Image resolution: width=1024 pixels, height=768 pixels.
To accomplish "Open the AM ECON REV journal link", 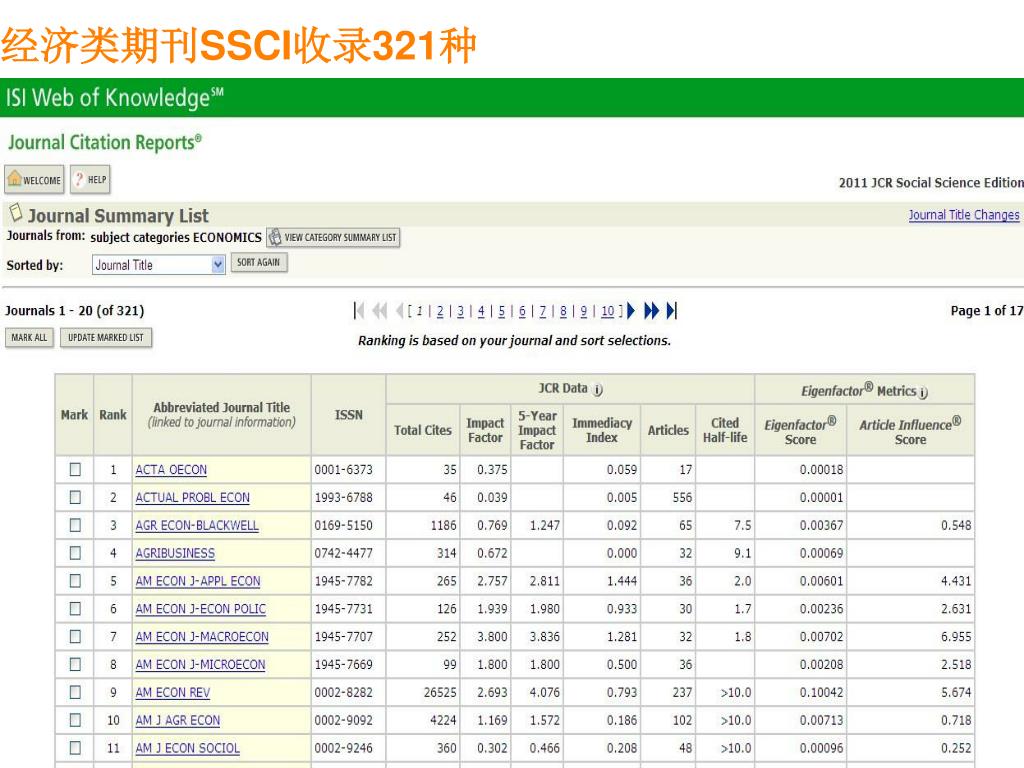I will [173, 692].
